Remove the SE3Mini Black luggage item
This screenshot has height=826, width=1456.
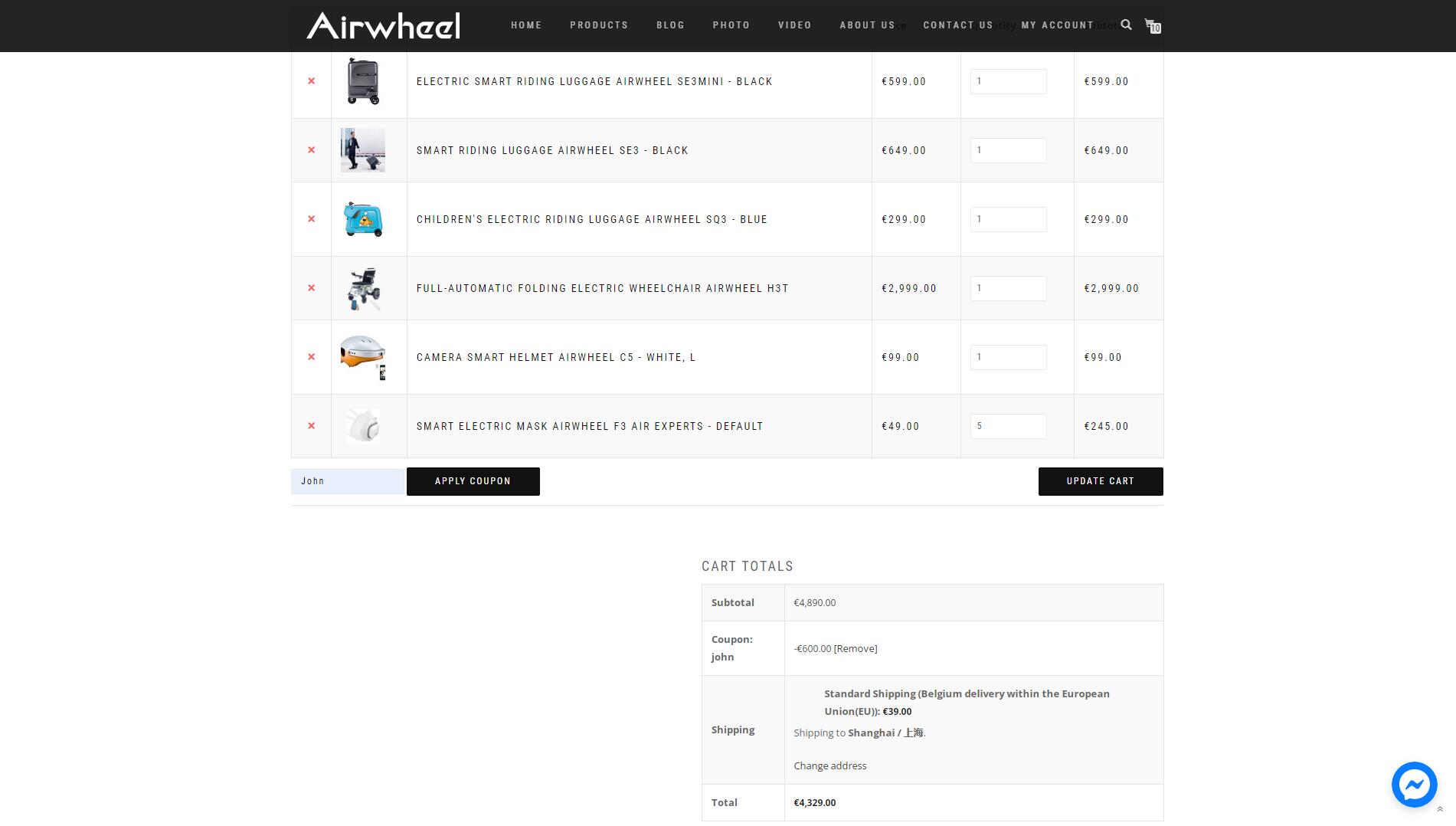coord(311,81)
